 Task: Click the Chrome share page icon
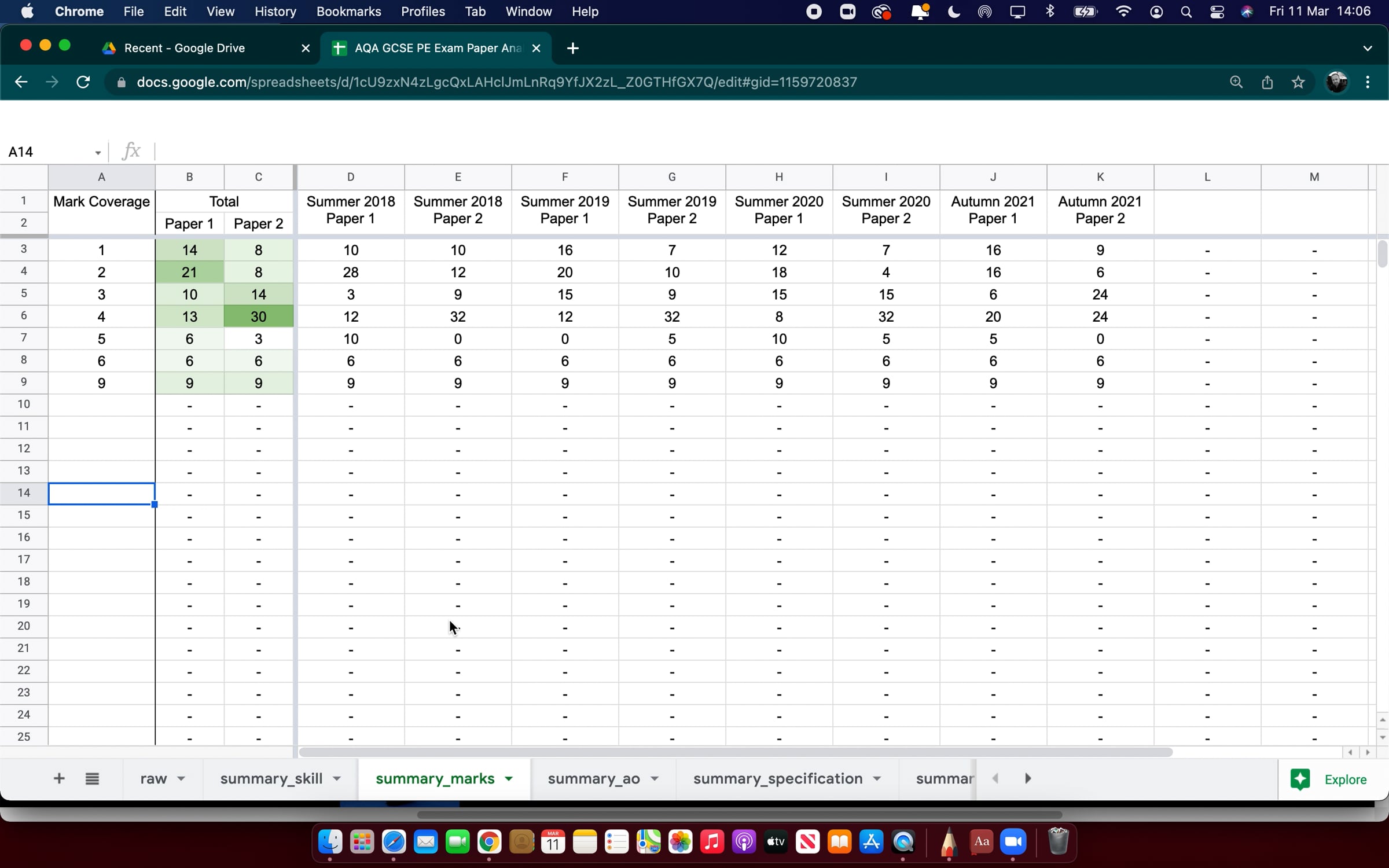(x=1267, y=82)
